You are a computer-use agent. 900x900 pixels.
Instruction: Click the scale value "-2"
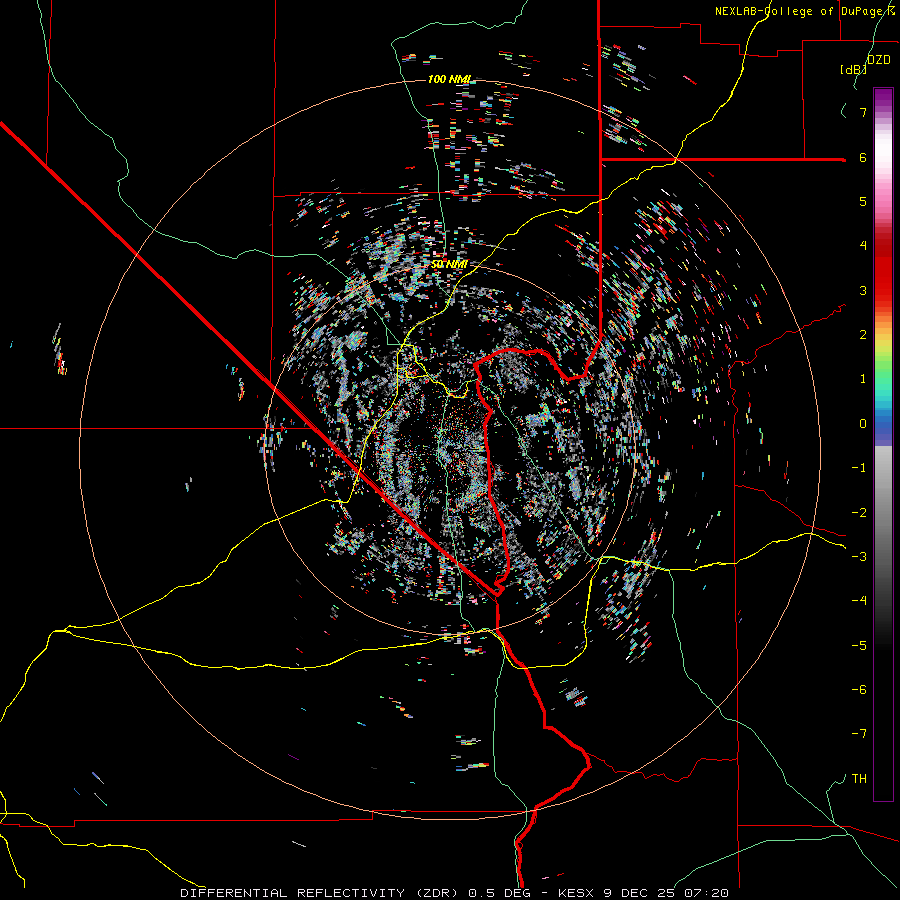859,512
